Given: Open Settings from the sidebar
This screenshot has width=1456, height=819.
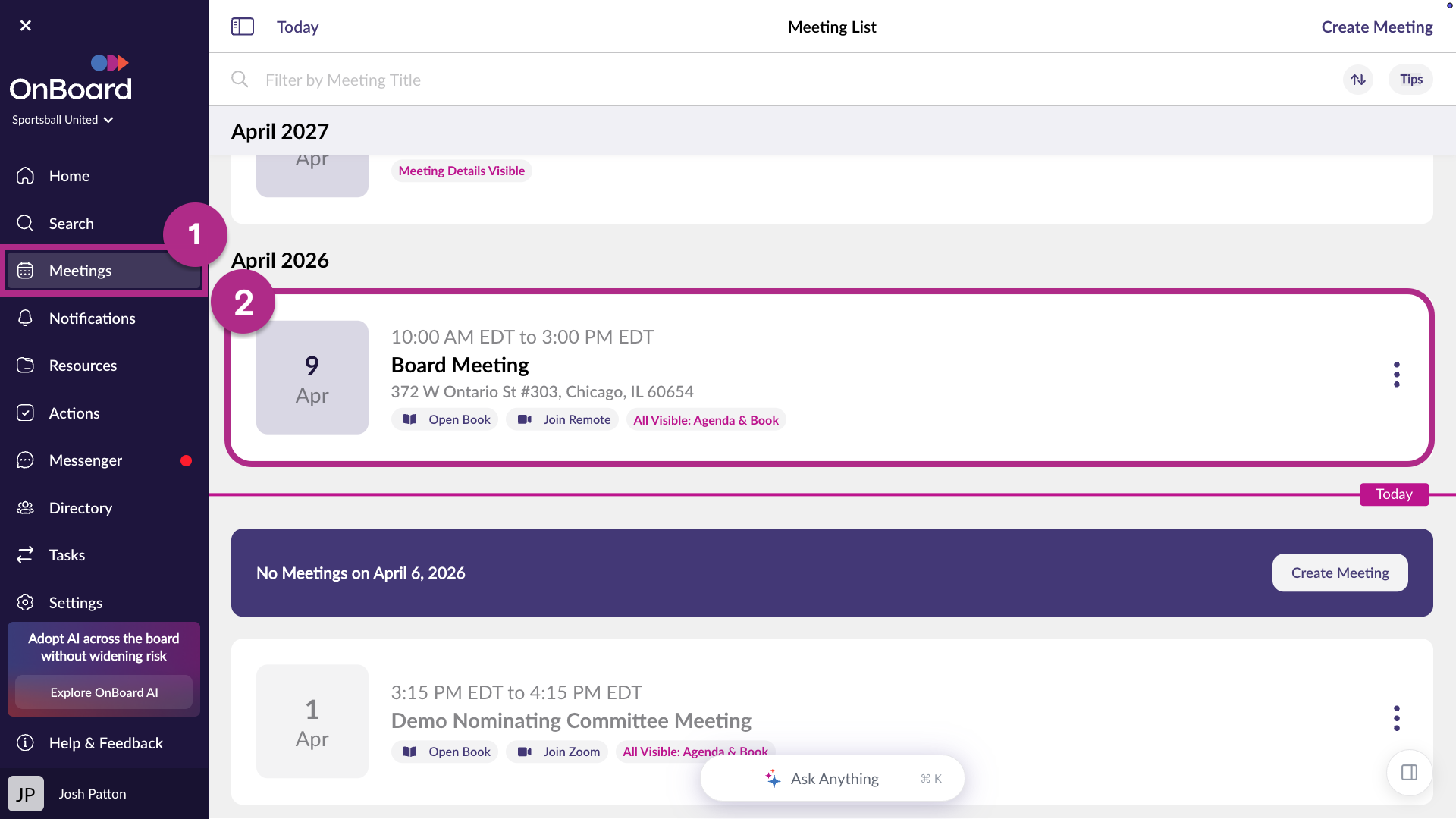Looking at the screenshot, I should pos(75,603).
